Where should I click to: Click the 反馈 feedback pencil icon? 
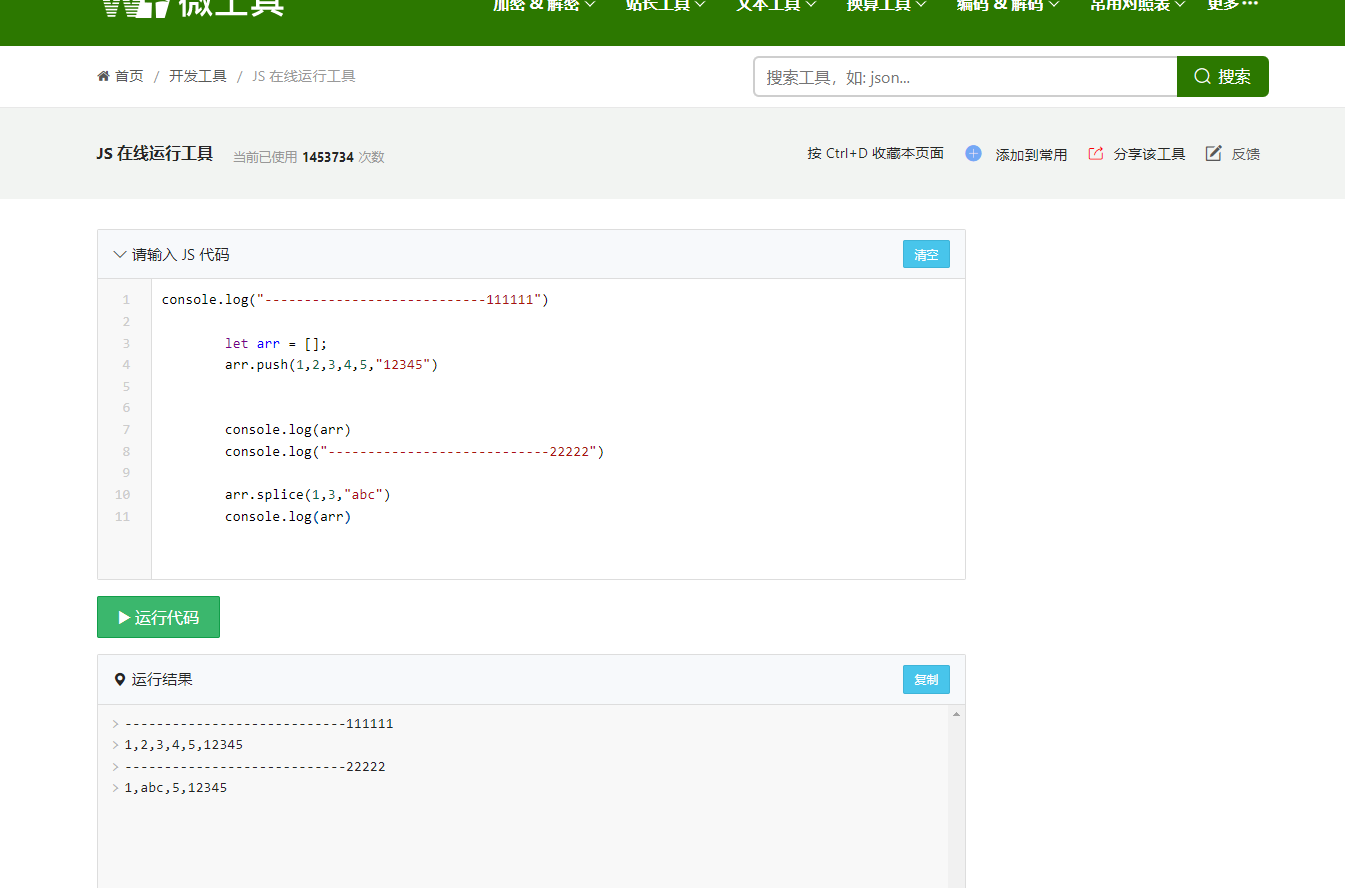click(x=1213, y=154)
